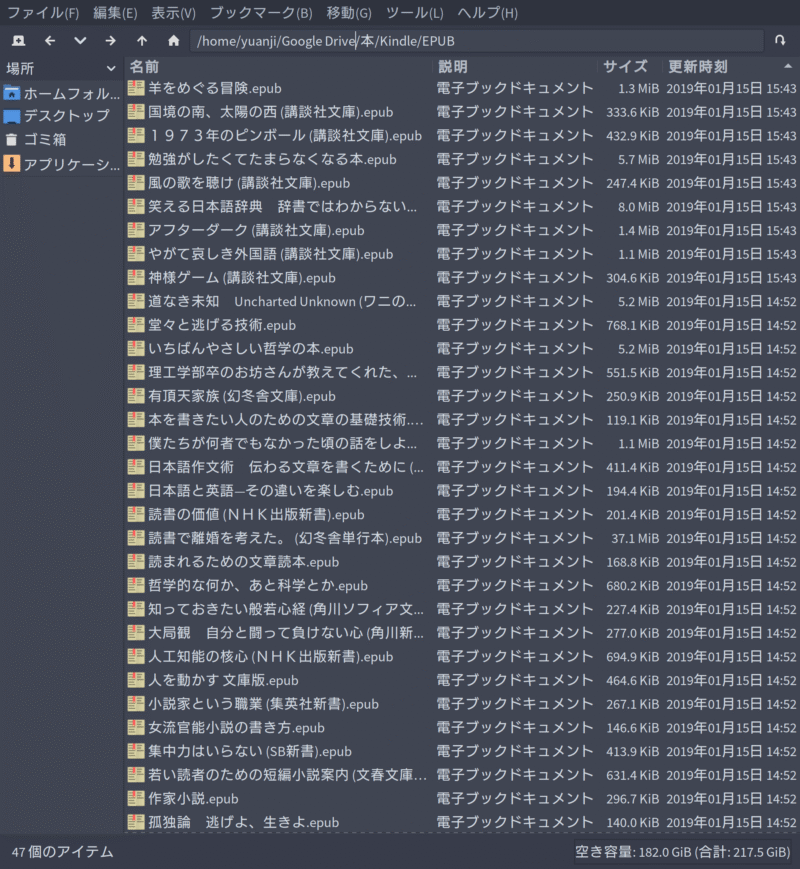Sort files by サイズ column header
Image resolution: width=800 pixels, height=869 pixels.
click(x=625, y=67)
